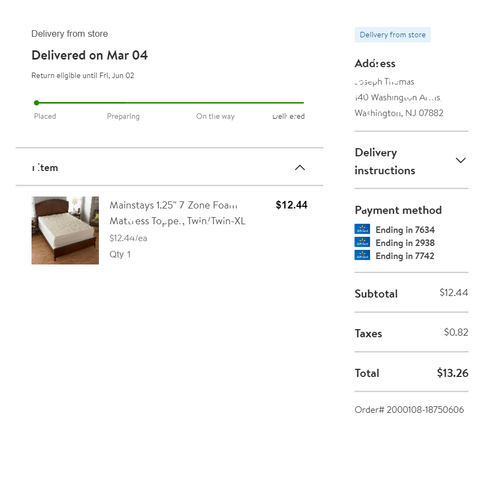
Task: Click gift card icon ending in 2938
Action: (x=362, y=242)
